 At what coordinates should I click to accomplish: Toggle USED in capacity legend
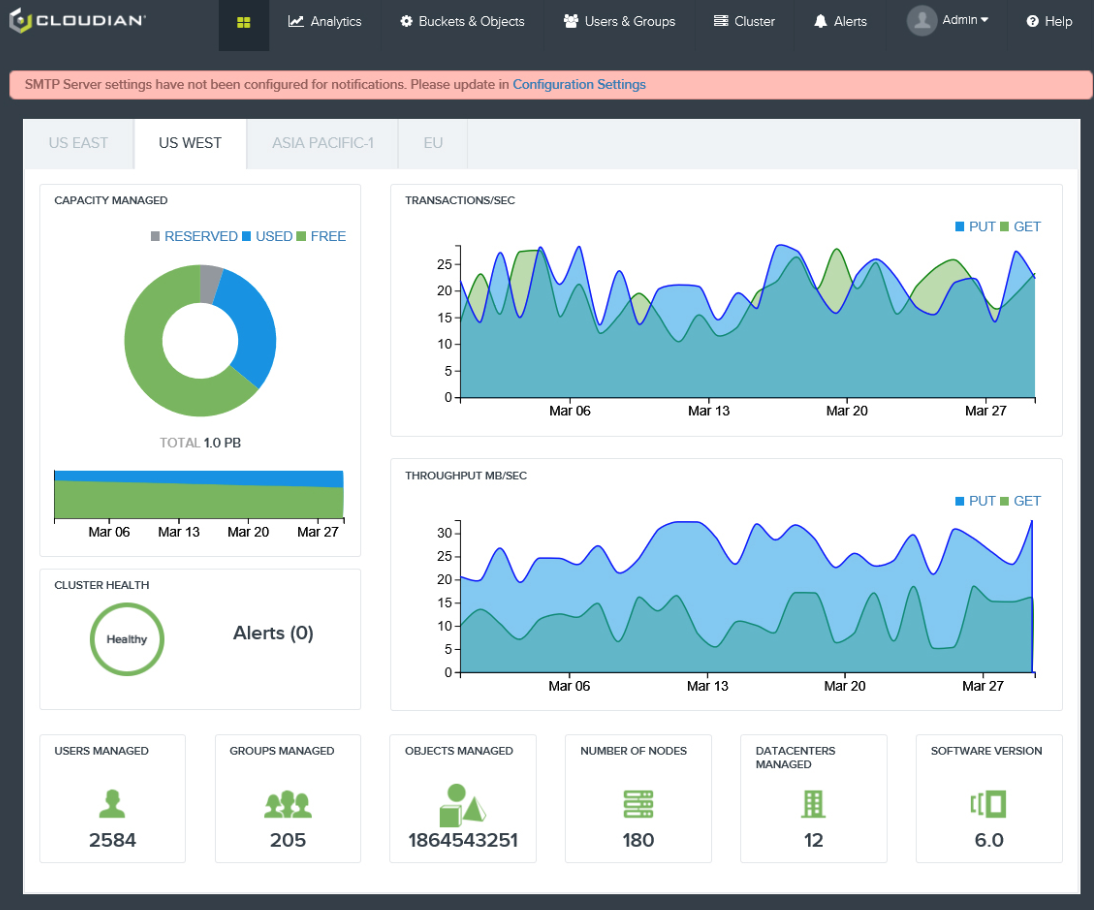pos(267,237)
